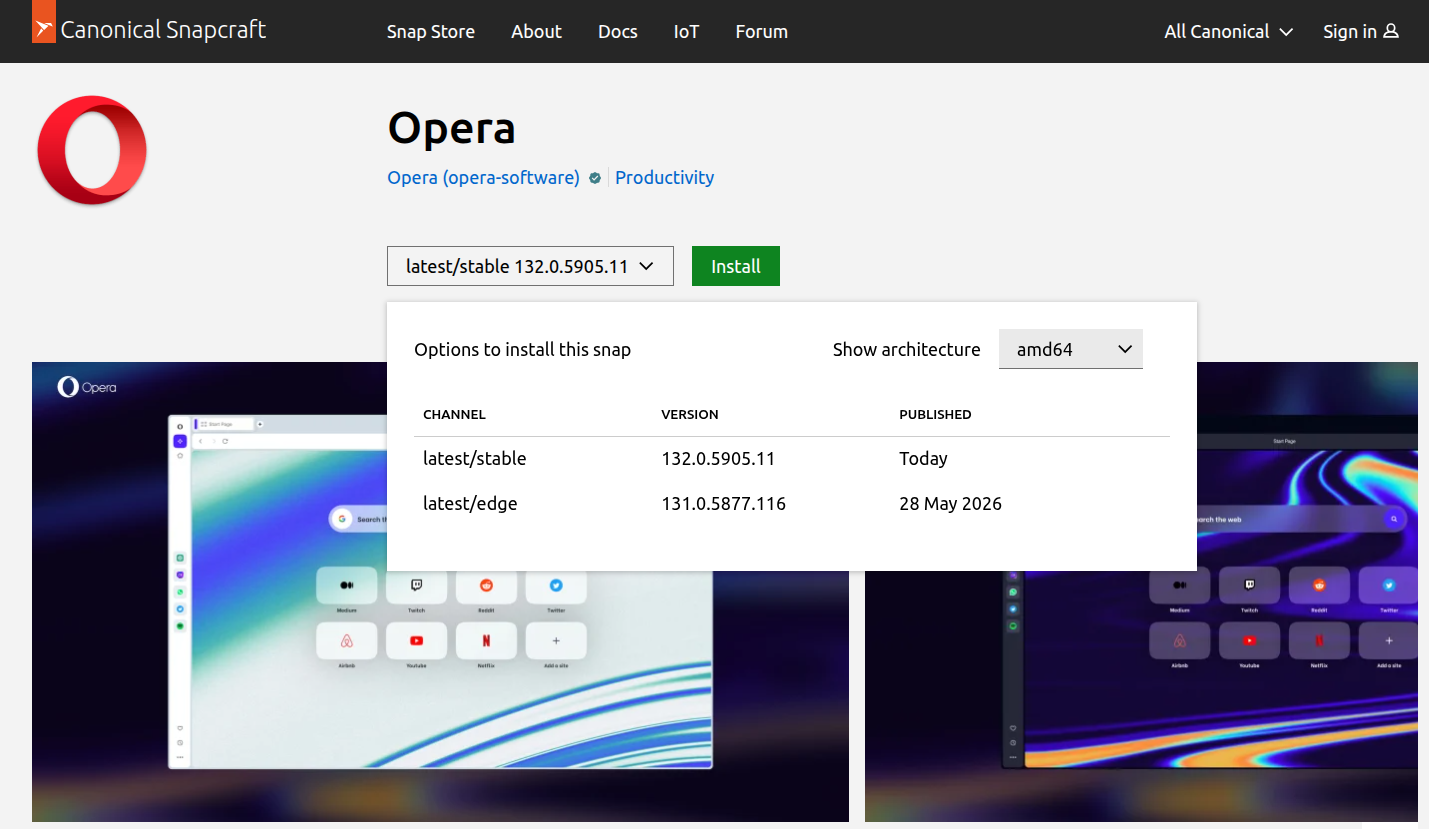Screen dimensions: 1429x829
Task: Open the Snap Store menu item
Action: coord(431,31)
